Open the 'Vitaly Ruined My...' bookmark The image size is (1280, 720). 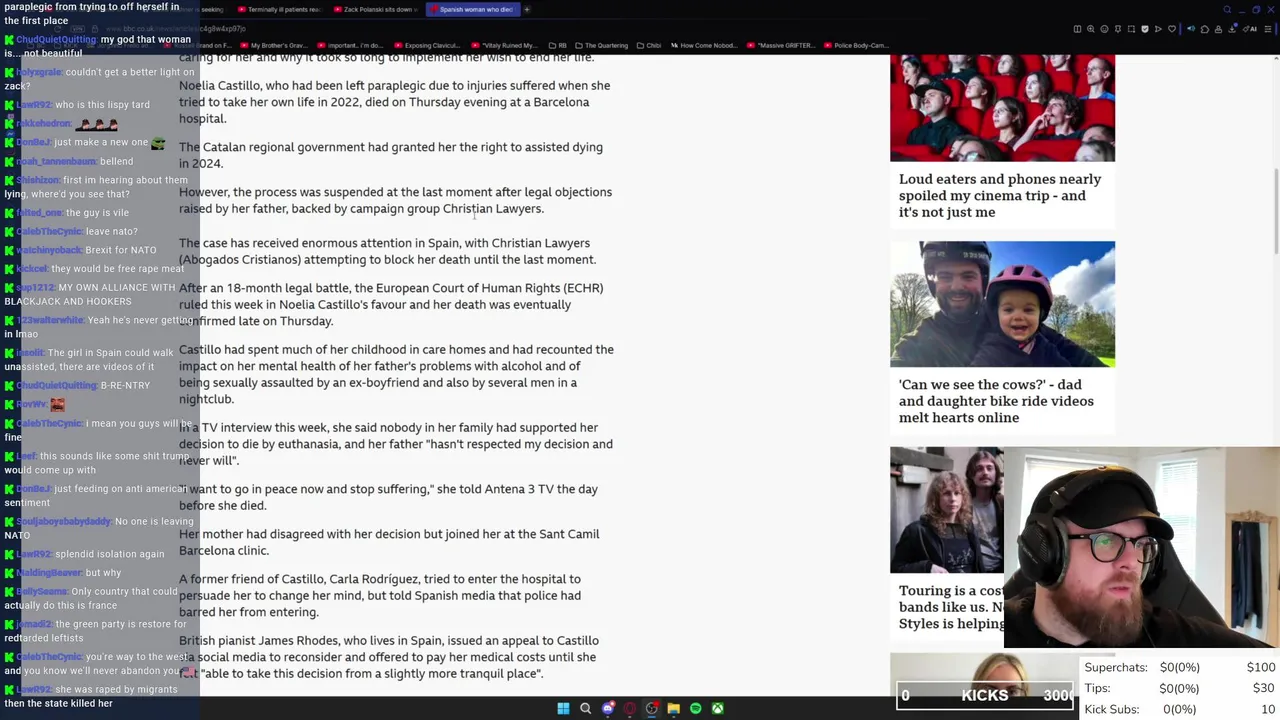pyautogui.click(x=504, y=45)
